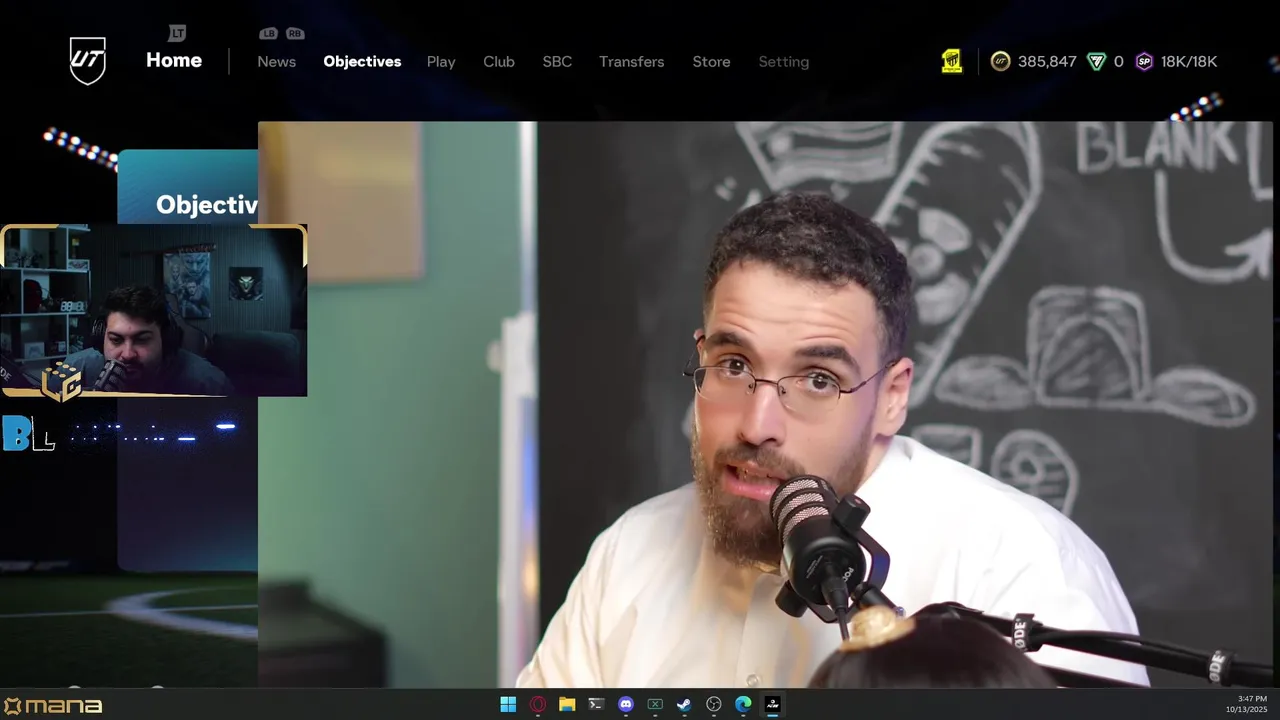Open the Windows Start menu

(x=508, y=705)
